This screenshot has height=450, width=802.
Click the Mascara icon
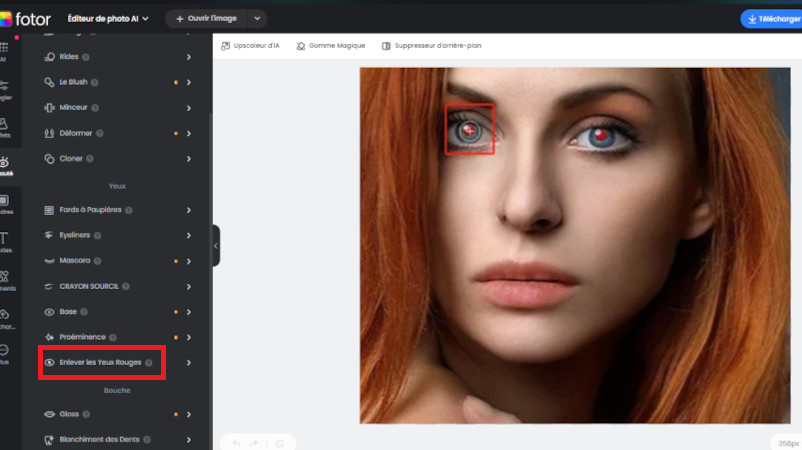point(49,261)
